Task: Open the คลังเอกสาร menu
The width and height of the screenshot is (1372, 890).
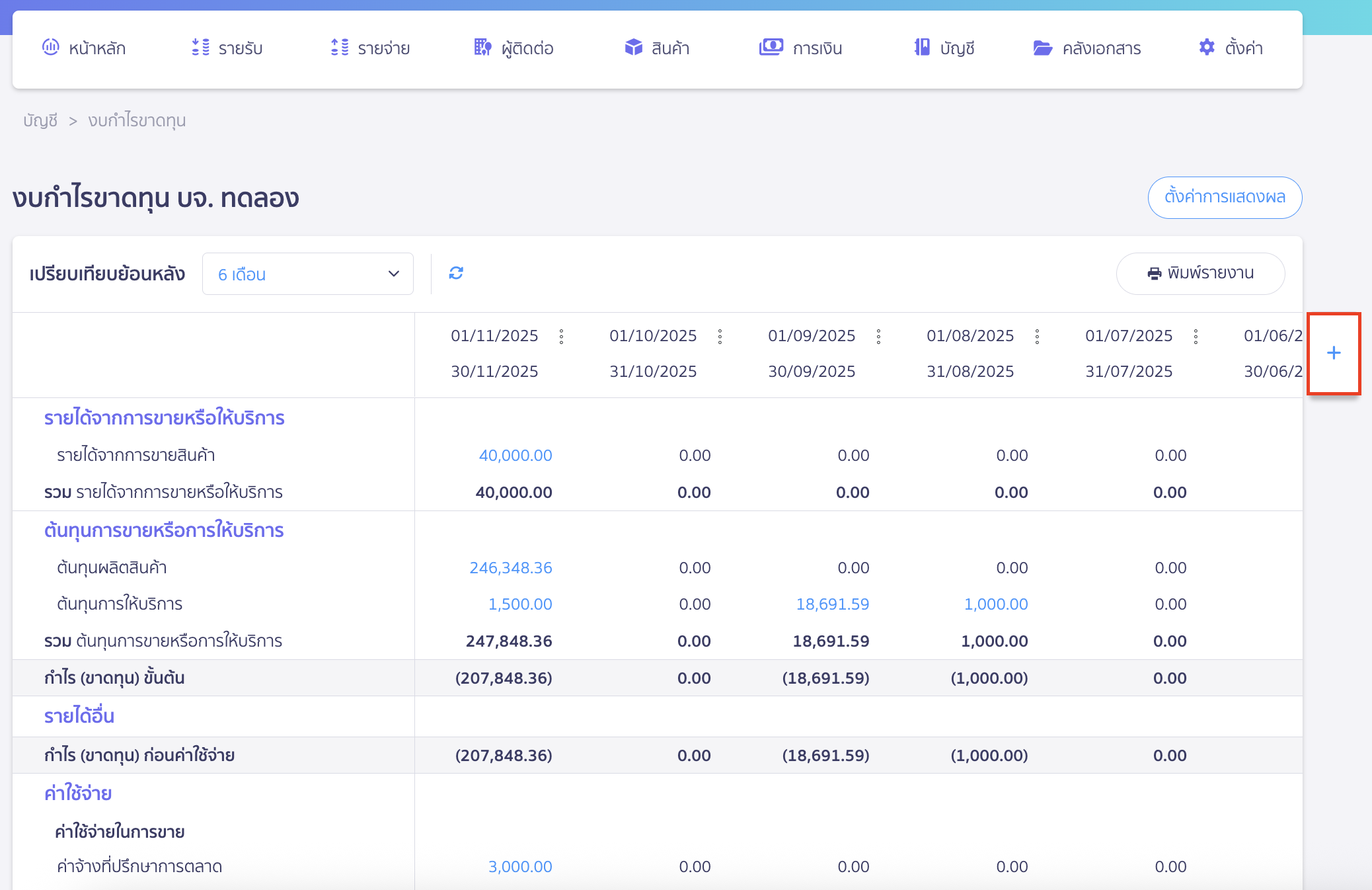Action: click(1087, 48)
